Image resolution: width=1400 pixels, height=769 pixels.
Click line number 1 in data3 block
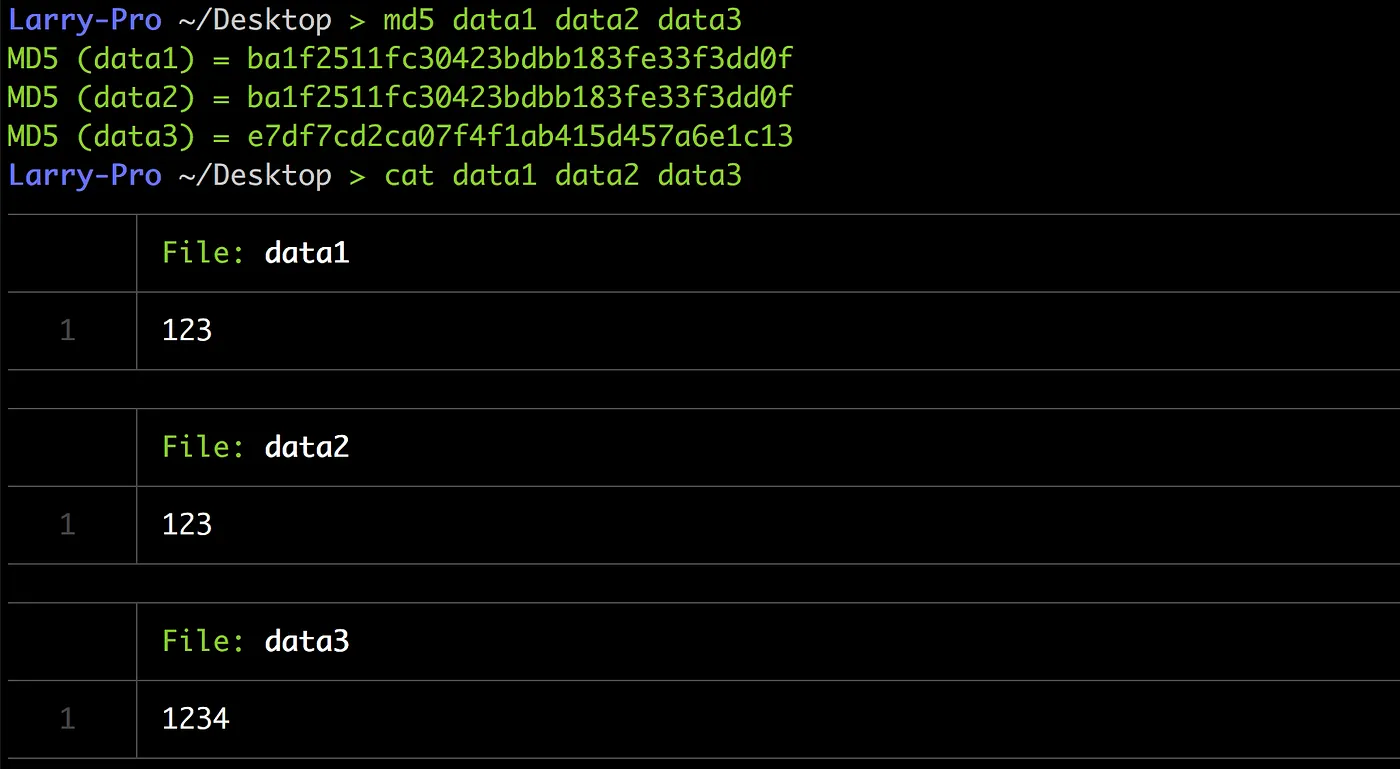(x=67, y=718)
